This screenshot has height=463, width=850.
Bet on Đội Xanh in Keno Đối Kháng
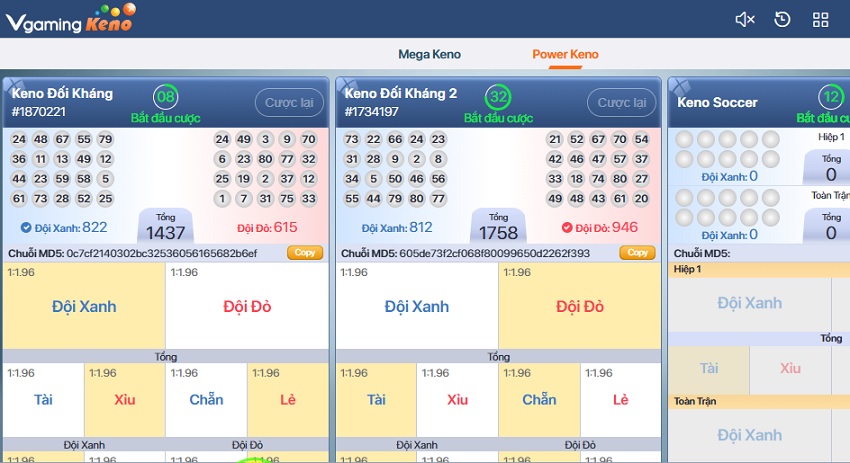tap(84, 306)
